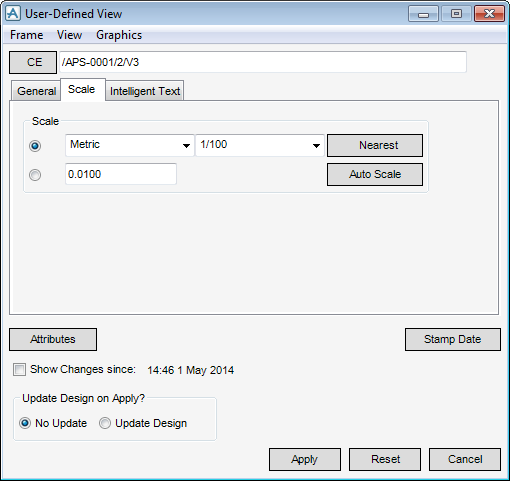Choose the No Update option
510x481 pixels.
tap(25, 423)
